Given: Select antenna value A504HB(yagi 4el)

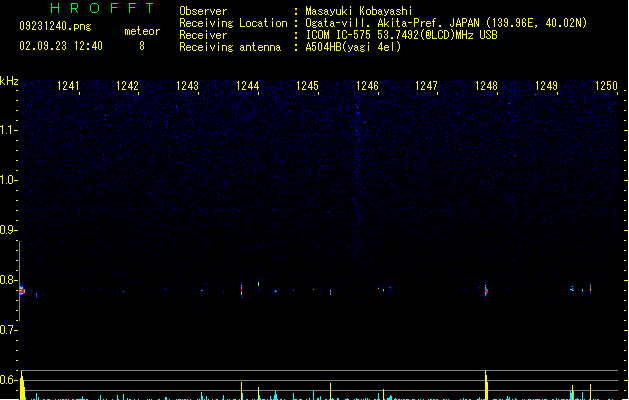Looking at the screenshot, I should pyautogui.click(x=353, y=47).
